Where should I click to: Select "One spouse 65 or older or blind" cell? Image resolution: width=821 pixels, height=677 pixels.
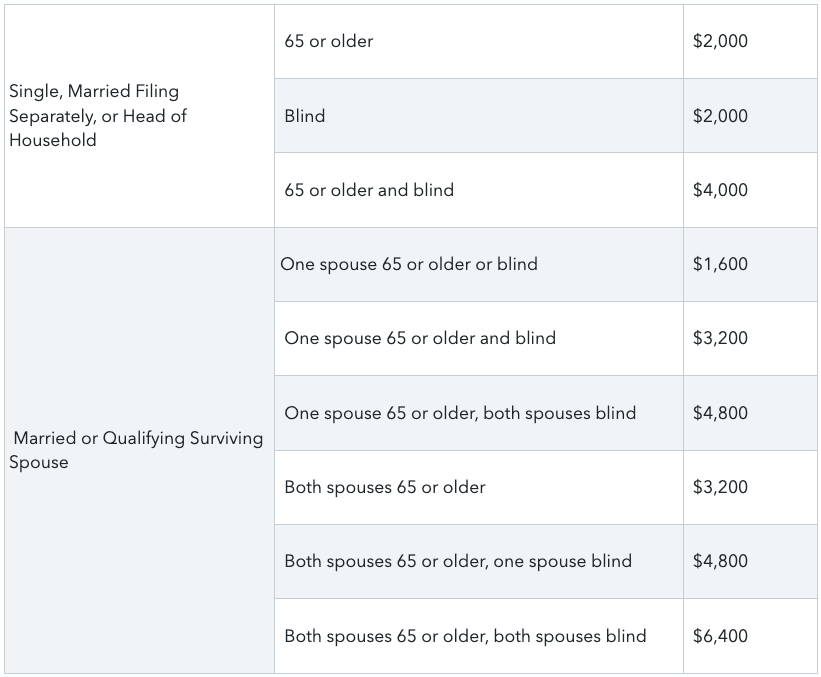pos(409,264)
